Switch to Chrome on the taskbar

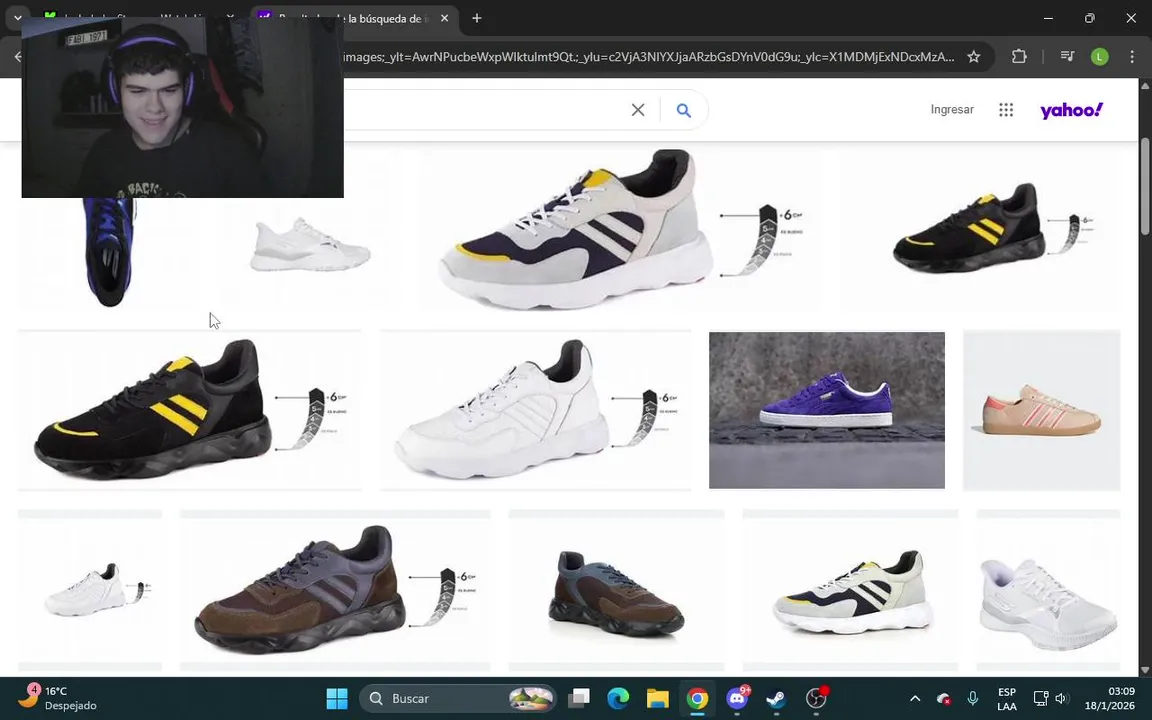(697, 698)
